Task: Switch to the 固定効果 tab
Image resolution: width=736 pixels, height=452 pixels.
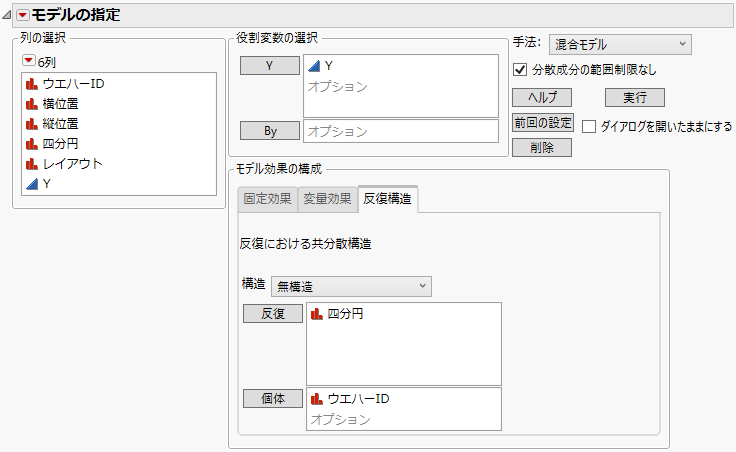Action: (267, 199)
